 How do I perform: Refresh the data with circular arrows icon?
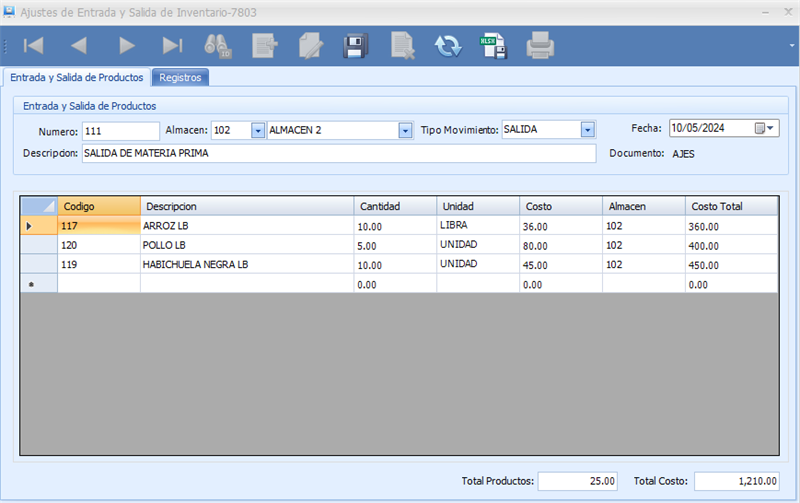click(x=447, y=45)
